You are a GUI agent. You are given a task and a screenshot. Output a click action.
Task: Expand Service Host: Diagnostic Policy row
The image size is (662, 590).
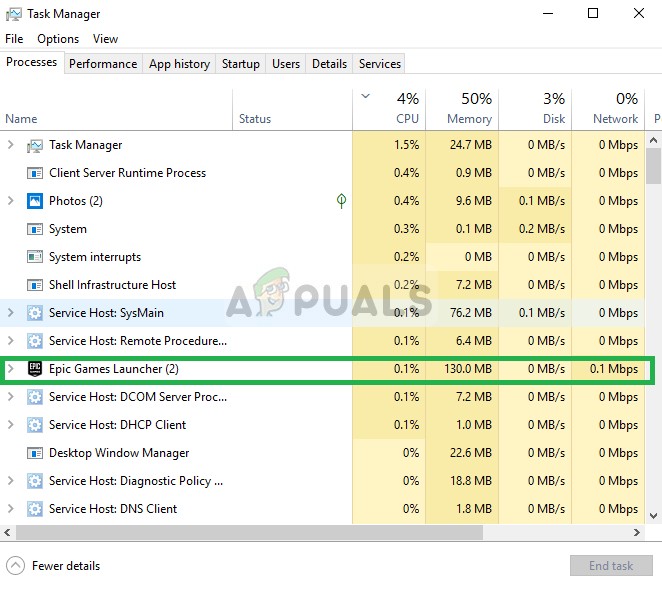pyautogui.click(x=11, y=481)
